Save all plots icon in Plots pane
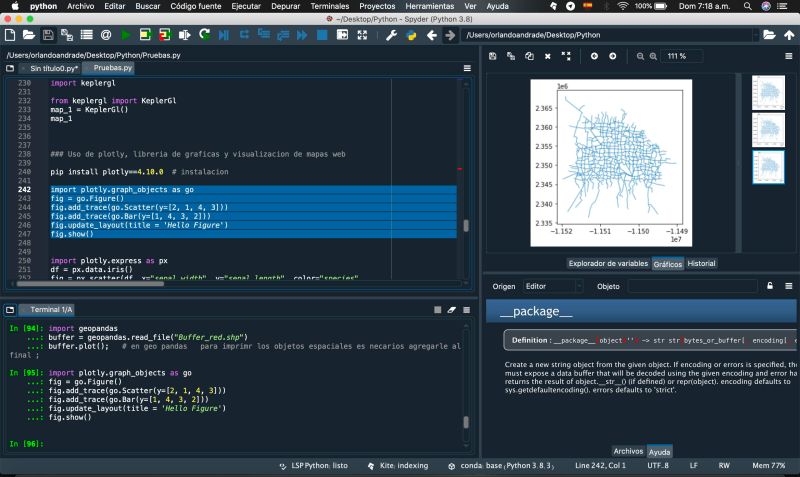 tap(511, 56)
